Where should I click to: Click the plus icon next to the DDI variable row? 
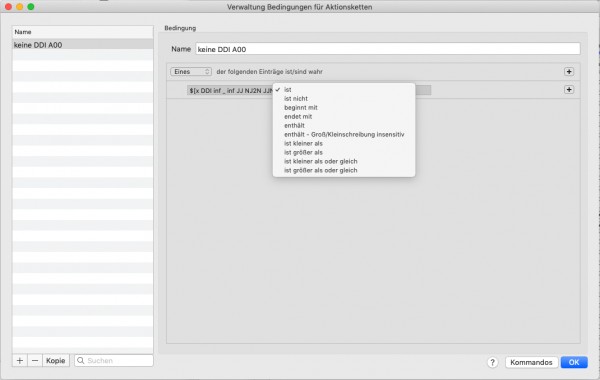click(569, 90)
